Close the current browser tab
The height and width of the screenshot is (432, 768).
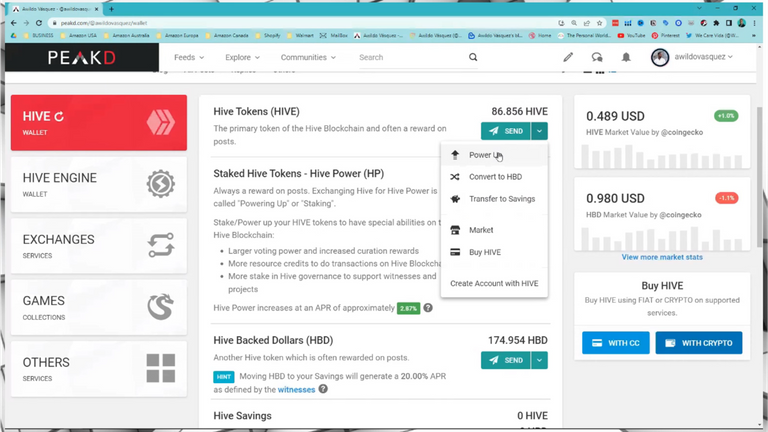pos(96,9)
